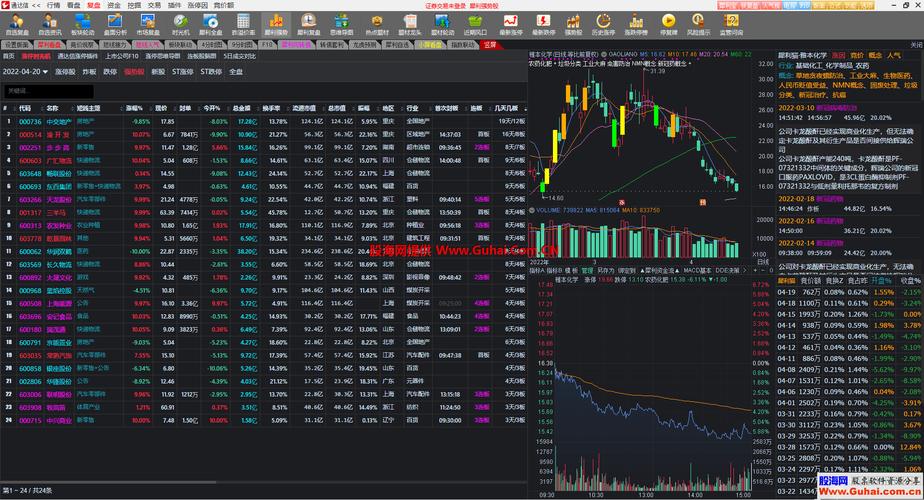Open the 上市公司F10 sub-tab
Screen dimensions: 924x500
point(121,56)
